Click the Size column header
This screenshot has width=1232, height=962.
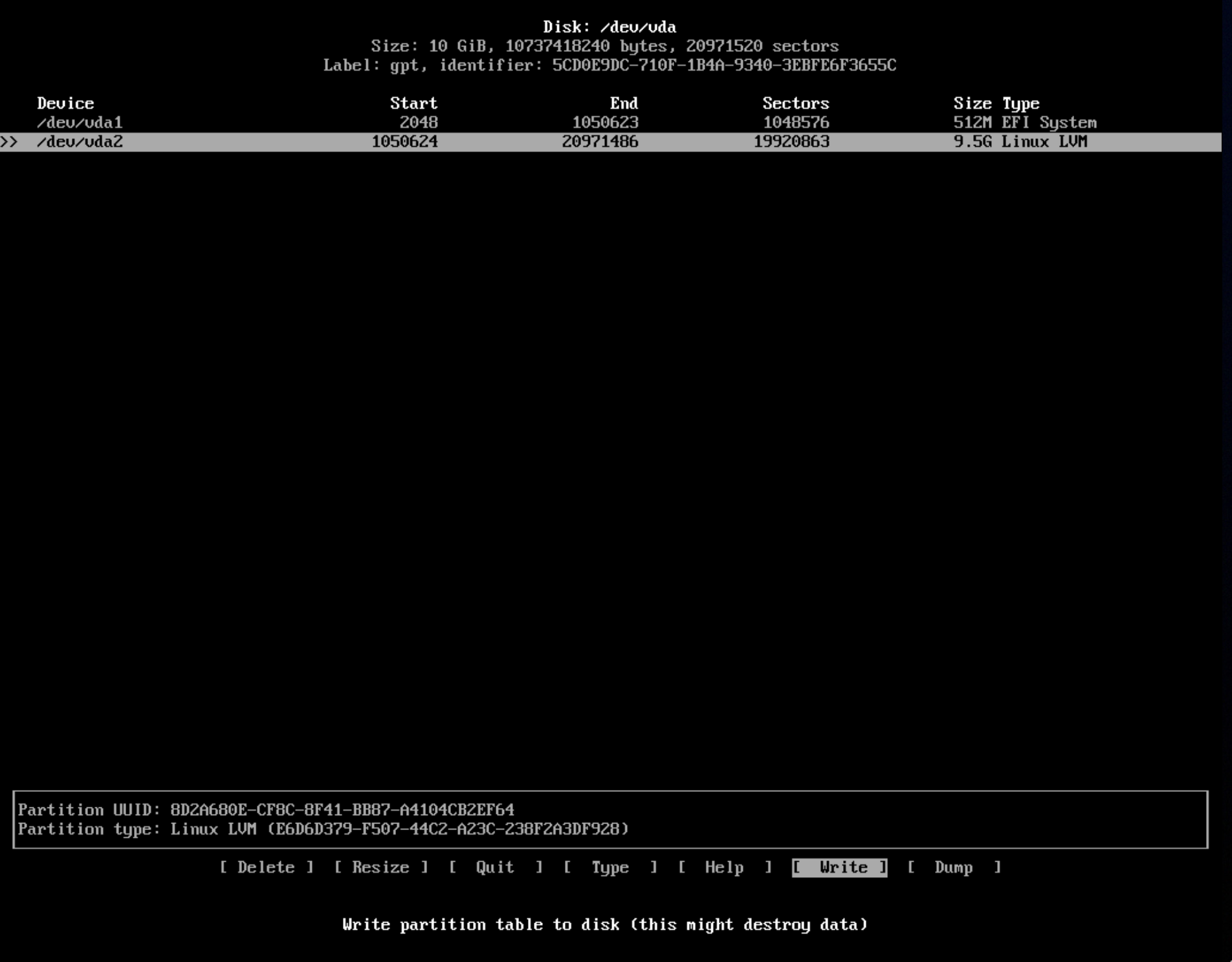(x=972, y=104)
